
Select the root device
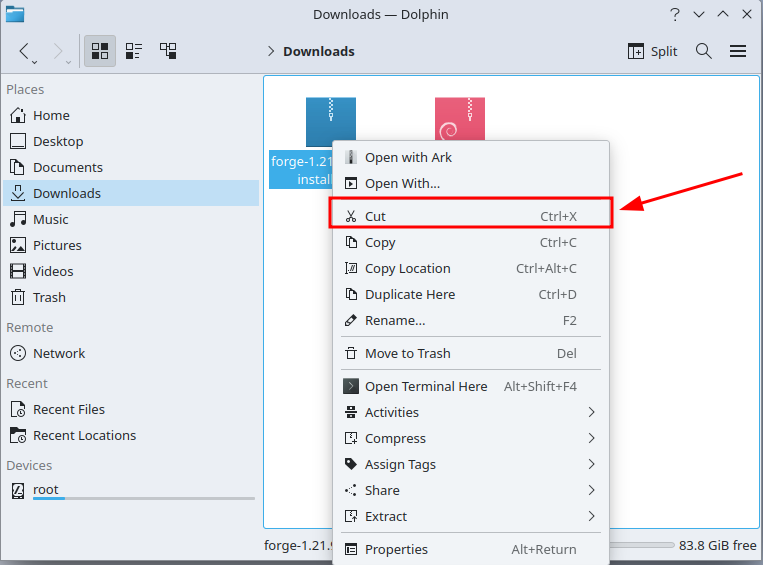click(x=46, y=490)
